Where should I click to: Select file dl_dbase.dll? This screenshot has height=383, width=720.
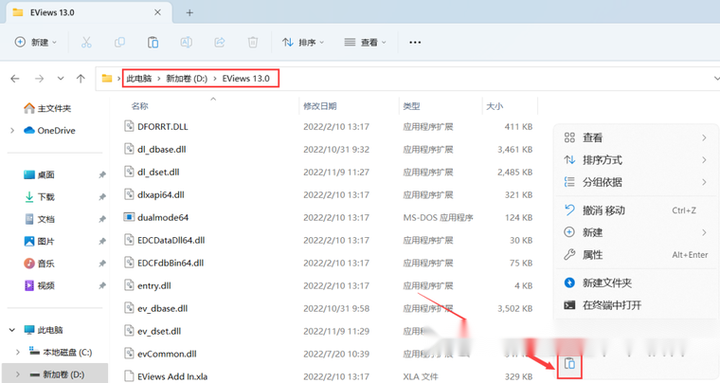(x=162, y=149)
